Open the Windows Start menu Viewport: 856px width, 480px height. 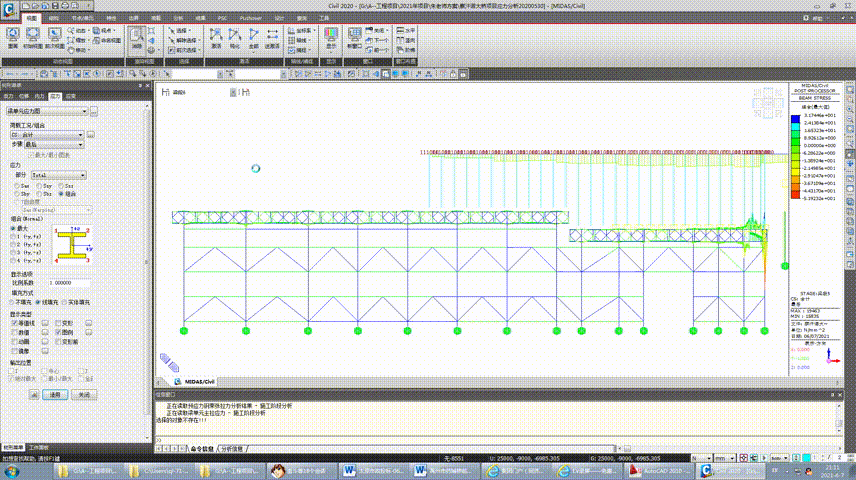pyautogui.click(x=11, y=470)
